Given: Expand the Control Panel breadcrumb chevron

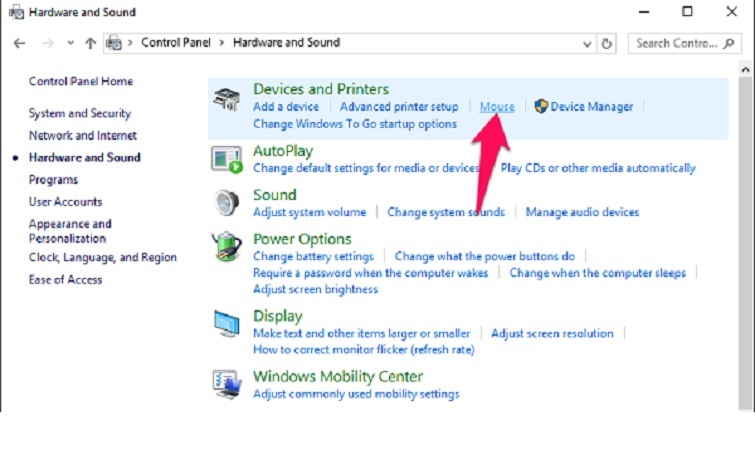Looking at the screenshot, I should 221,43.
